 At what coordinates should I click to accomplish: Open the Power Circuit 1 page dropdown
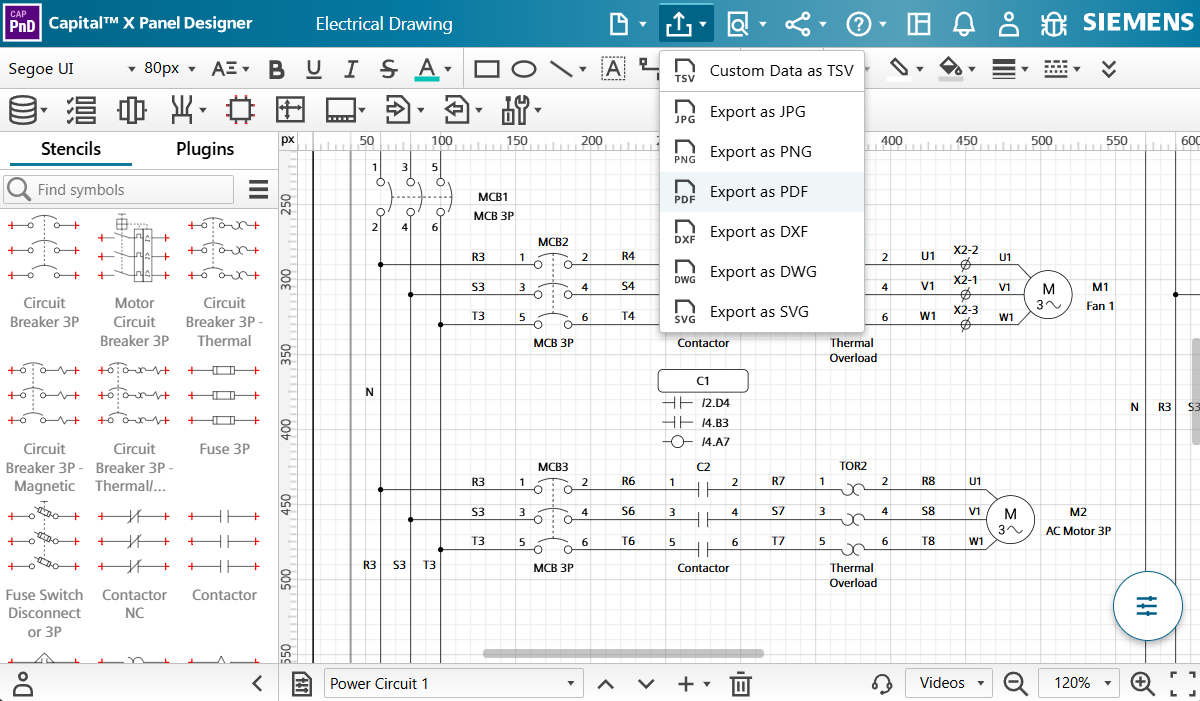coord(454,683)
